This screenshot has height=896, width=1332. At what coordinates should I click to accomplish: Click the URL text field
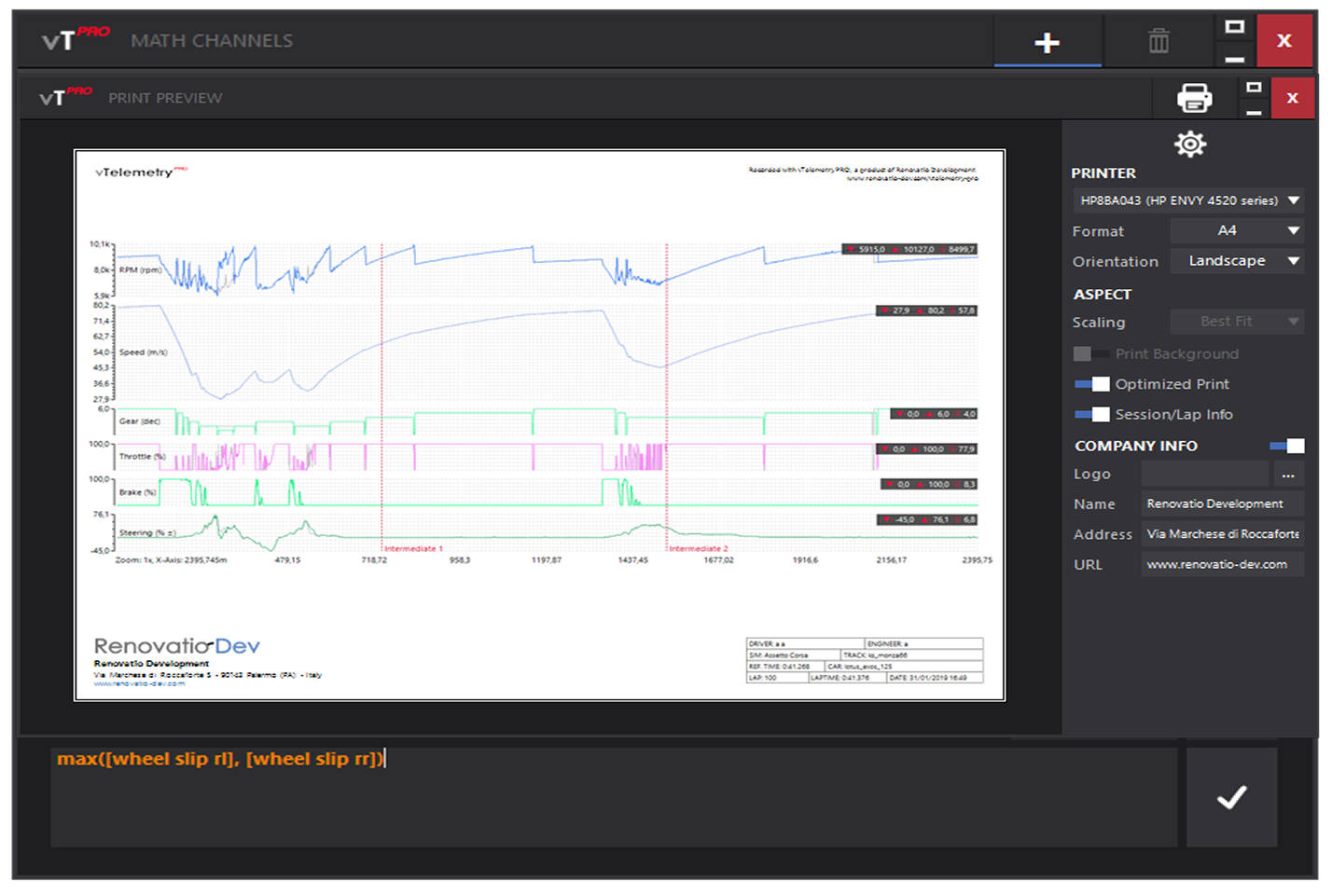click(1222, 565)
